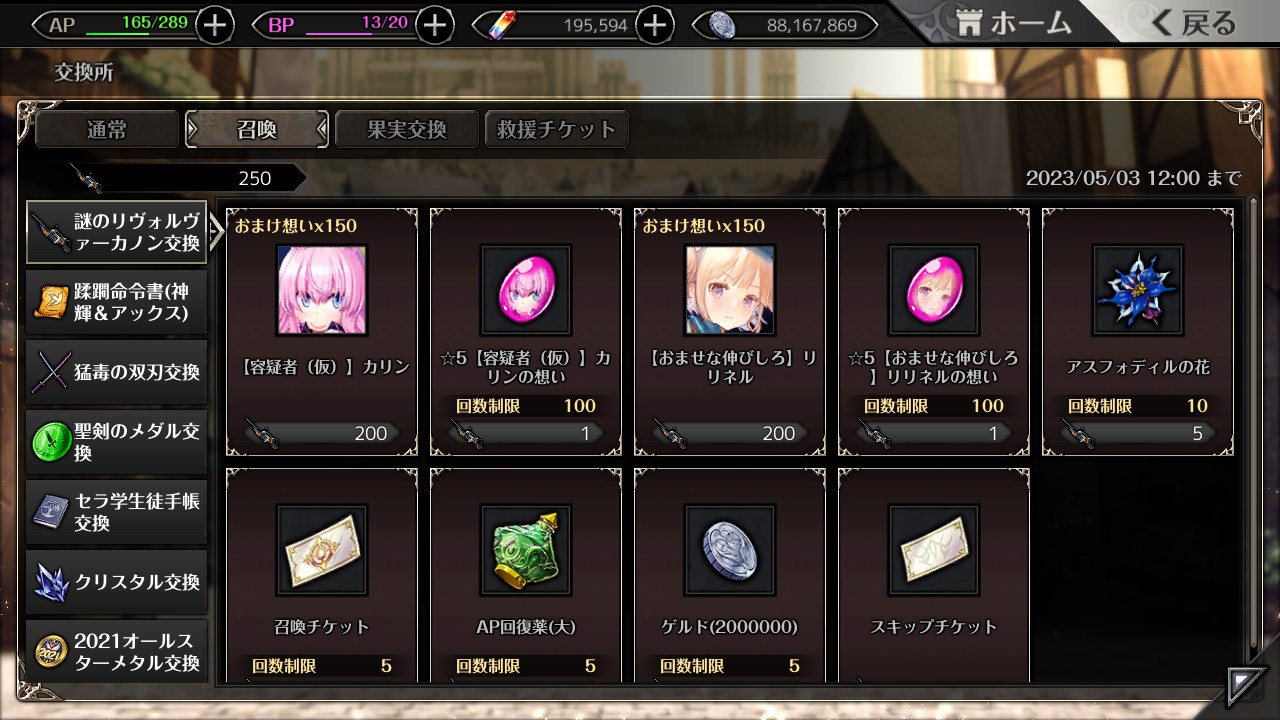Go to ホーム screen

coord(1014,23)
